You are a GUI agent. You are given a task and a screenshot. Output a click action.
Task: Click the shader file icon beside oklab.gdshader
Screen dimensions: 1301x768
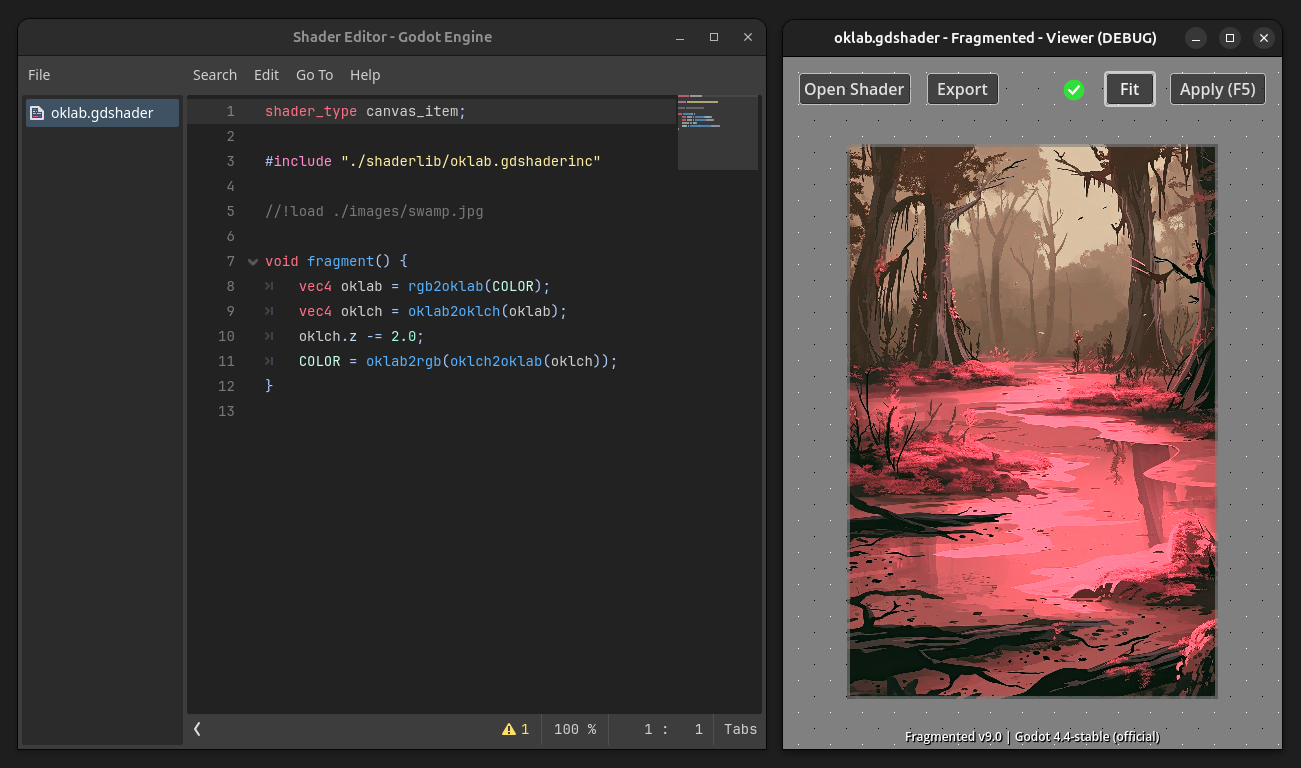click(x=39, y=113)
